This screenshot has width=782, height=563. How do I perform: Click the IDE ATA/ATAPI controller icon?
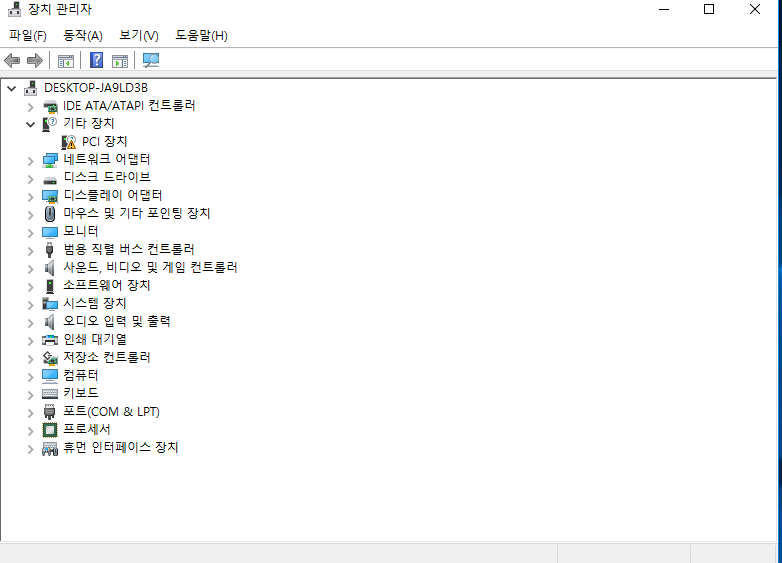pyautogui.click(x=50, y=106)
